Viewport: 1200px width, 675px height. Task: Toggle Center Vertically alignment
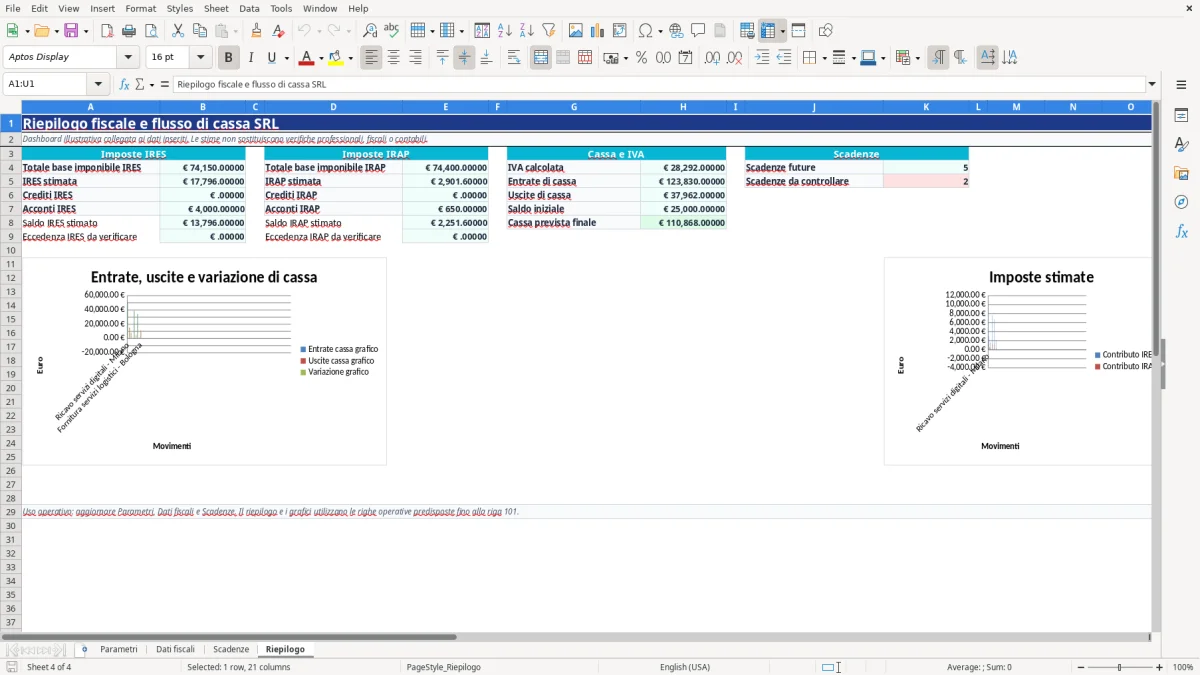point(464,58)
